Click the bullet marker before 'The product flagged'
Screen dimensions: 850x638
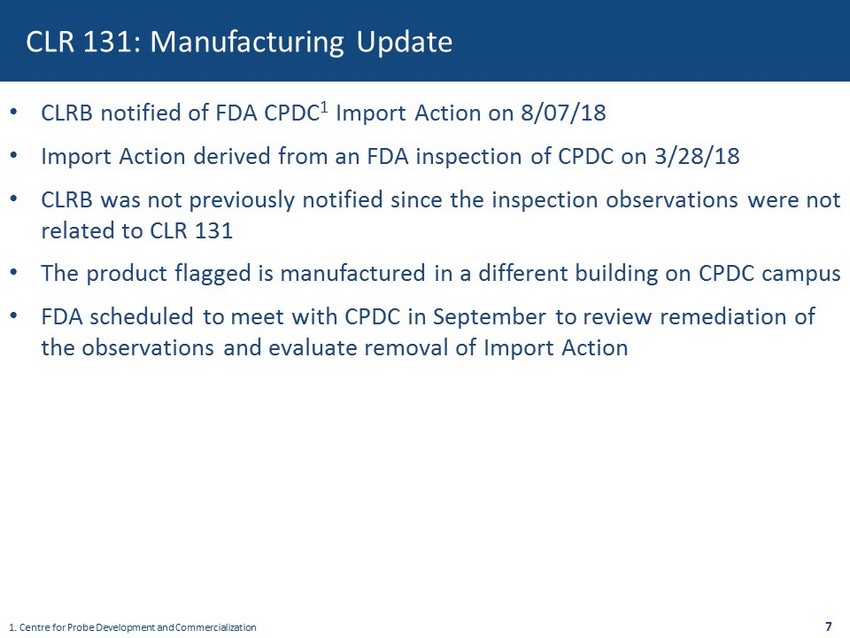click(13, 273)
